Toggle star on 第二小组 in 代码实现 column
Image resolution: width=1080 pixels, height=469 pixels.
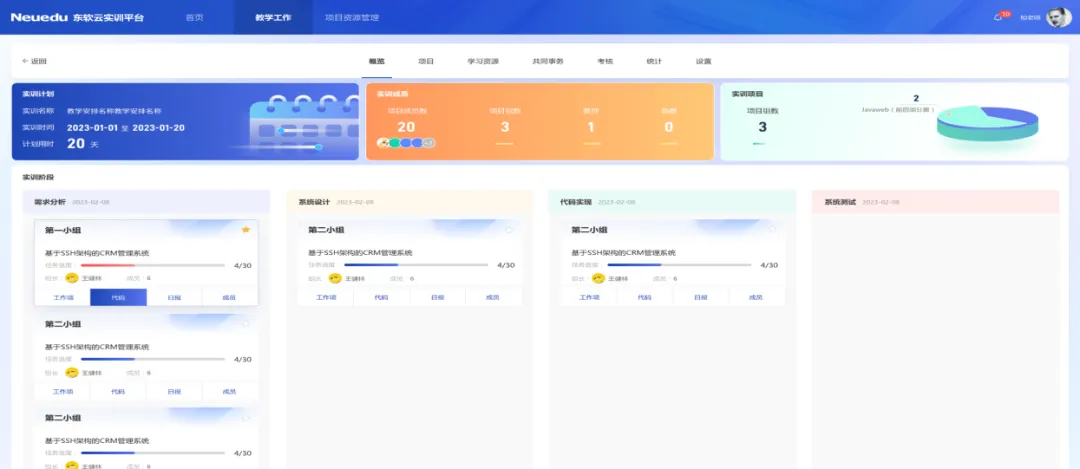(772, 230)
